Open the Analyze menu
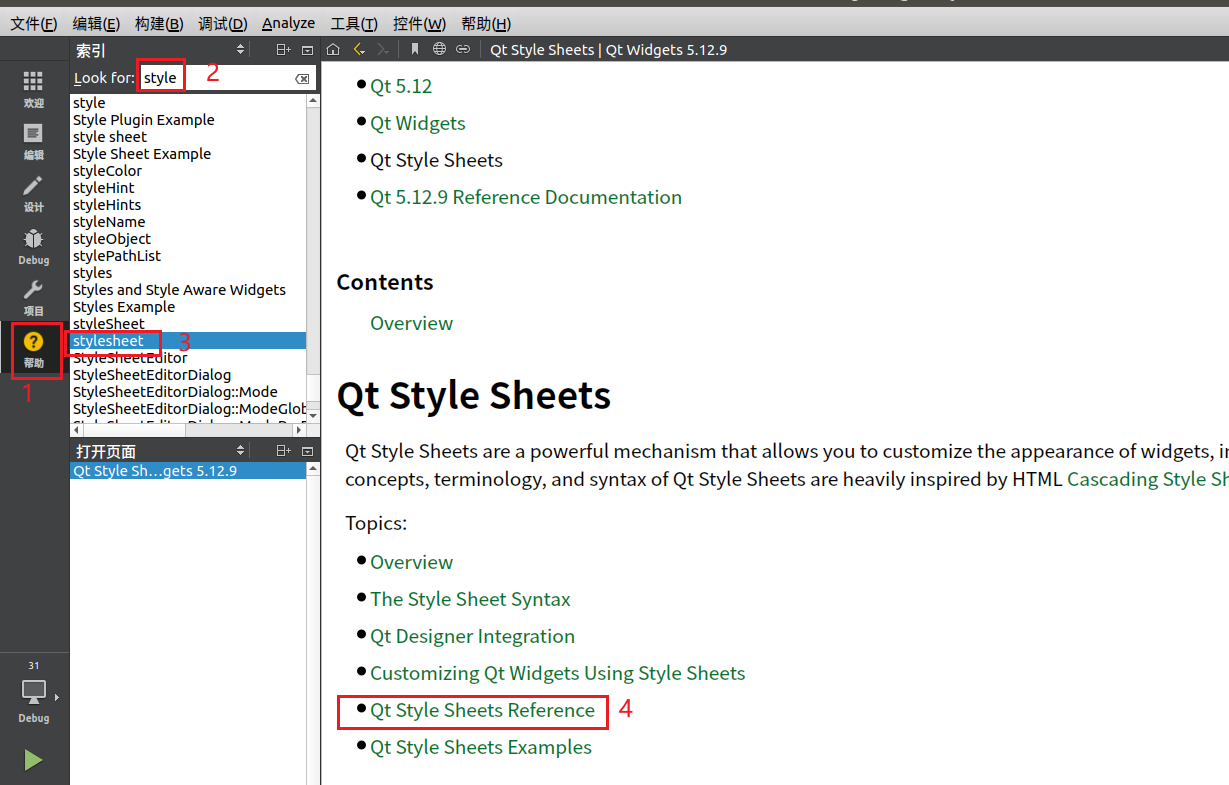 (288, 23)
